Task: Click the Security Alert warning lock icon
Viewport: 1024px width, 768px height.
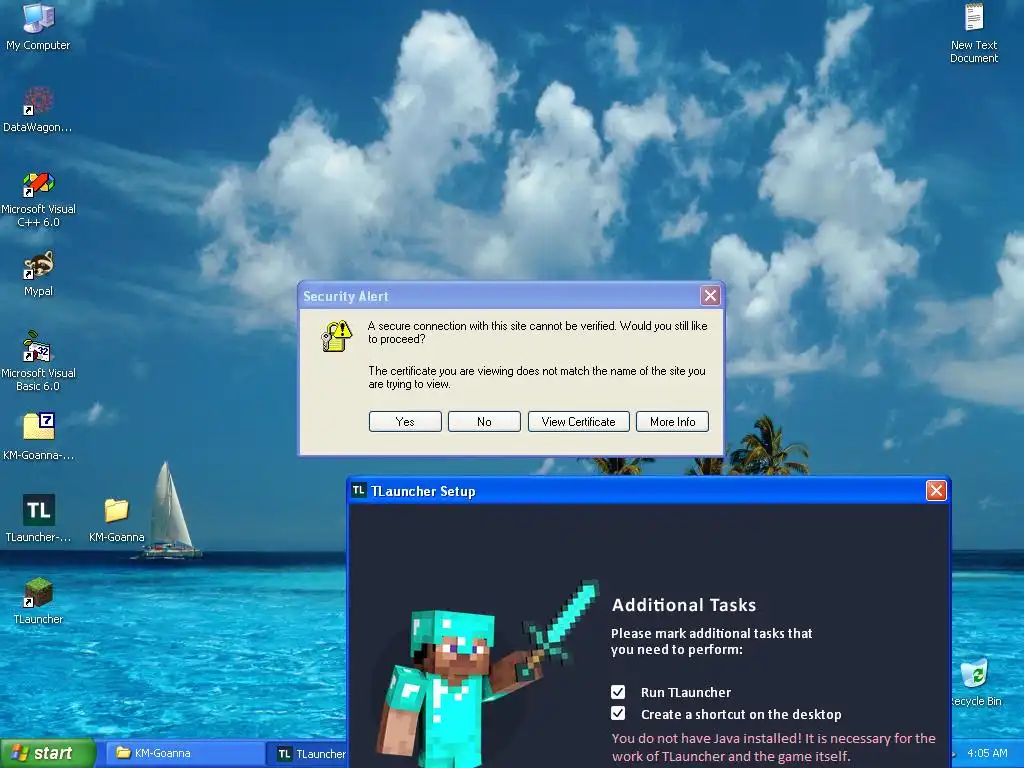Action: [337, 336]
